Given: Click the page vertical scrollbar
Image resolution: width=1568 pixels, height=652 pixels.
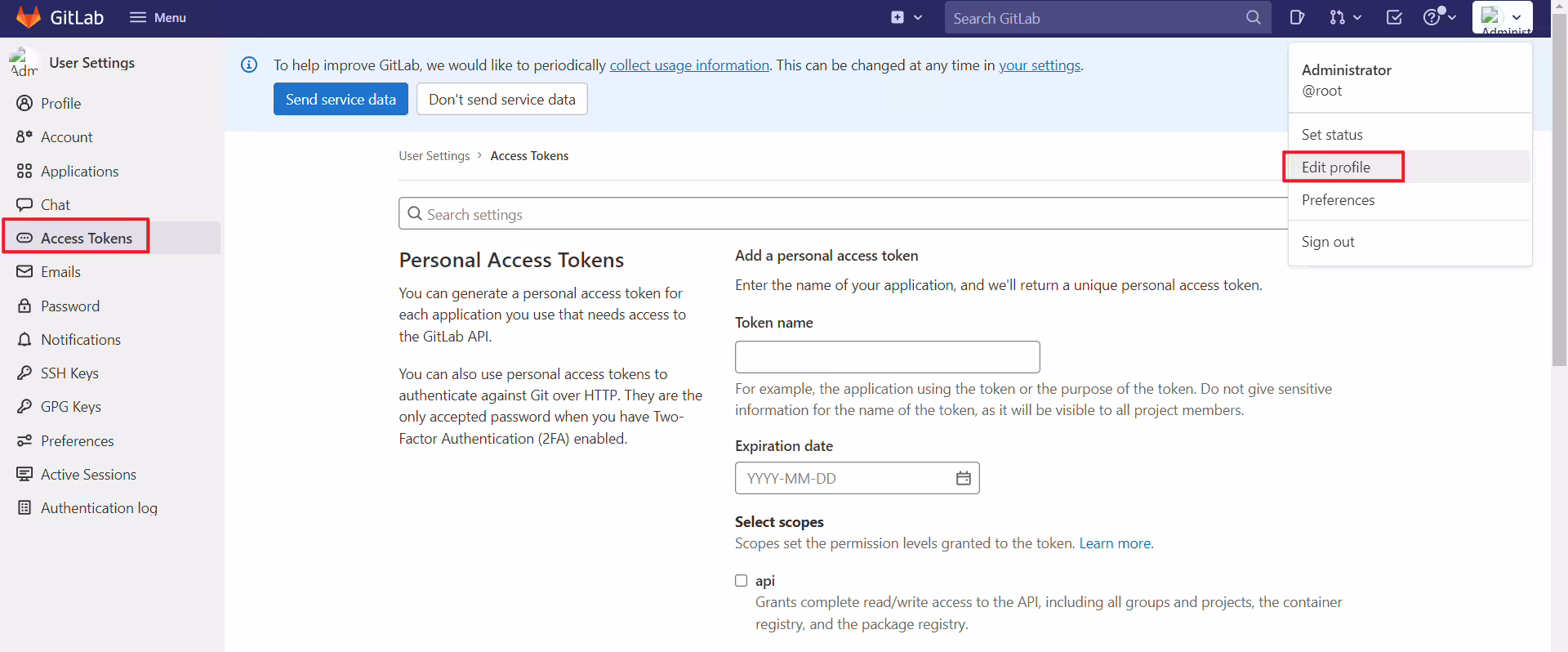Looking at the screenshot, I should [x=1559, y=188].
